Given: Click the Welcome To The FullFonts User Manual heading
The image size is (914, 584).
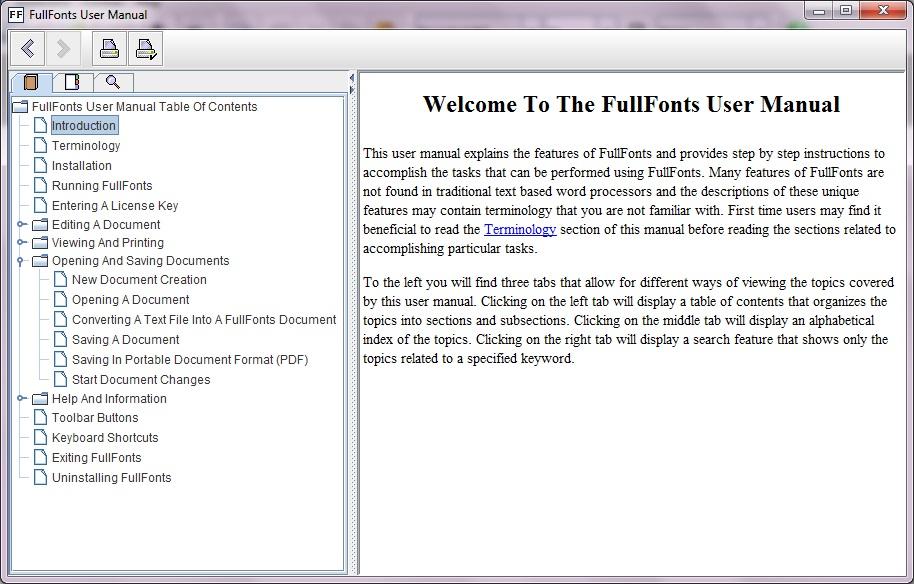Looking at the screenshot, I should coord(631,104).
